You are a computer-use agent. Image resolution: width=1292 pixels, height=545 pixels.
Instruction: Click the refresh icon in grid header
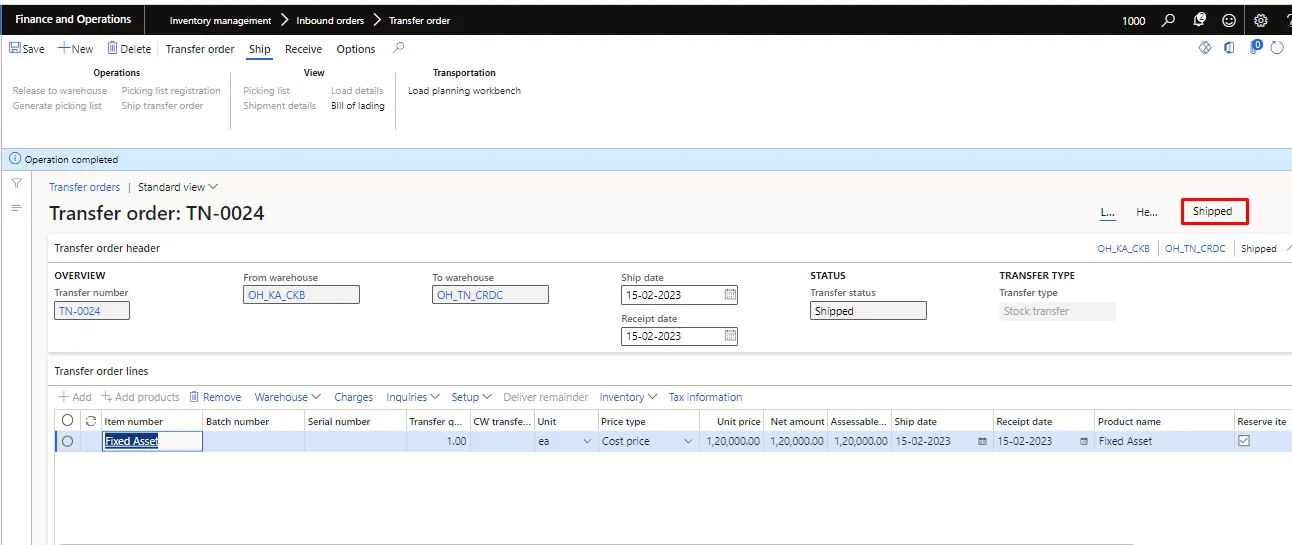point(91,421)
